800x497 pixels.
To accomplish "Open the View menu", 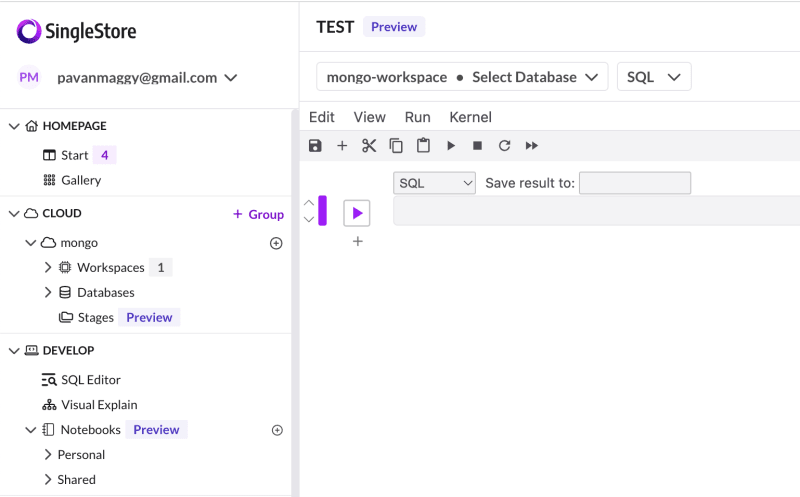I will click(369, 117).
